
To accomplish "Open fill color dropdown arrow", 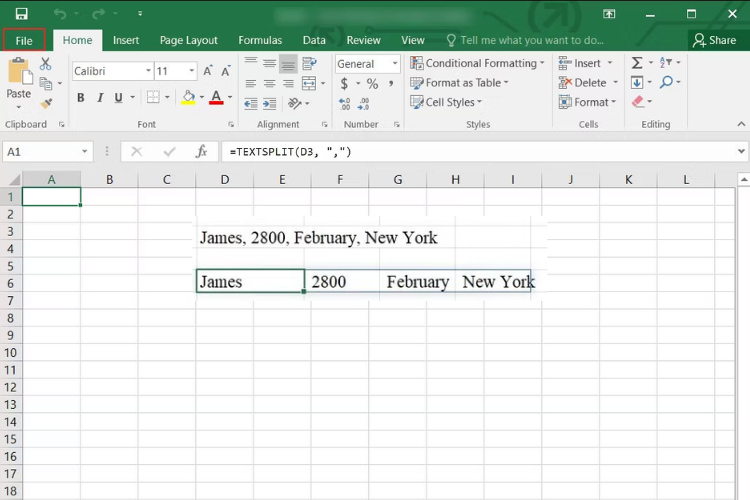I will point(202,97).
